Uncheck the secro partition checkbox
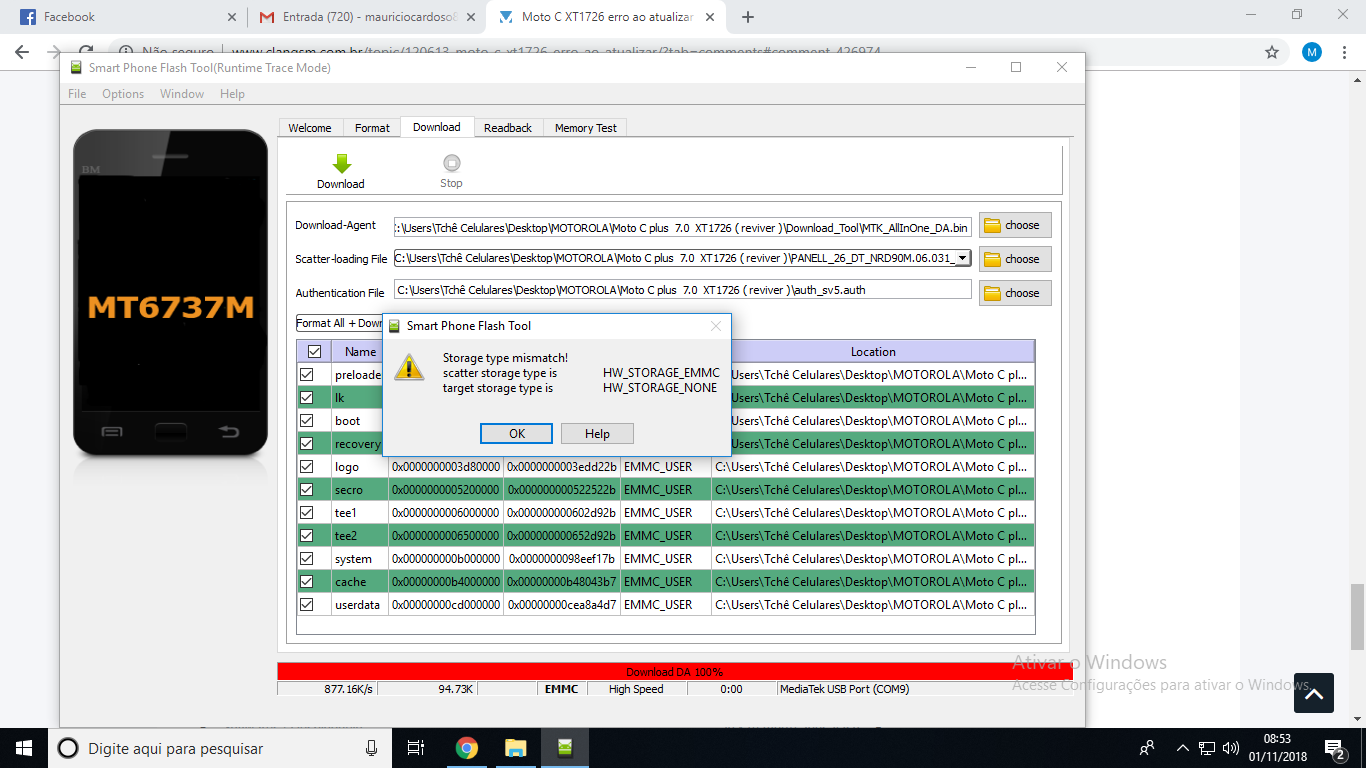The width and height of the screenshot is (1366, 768). click(x=307, y=490)
